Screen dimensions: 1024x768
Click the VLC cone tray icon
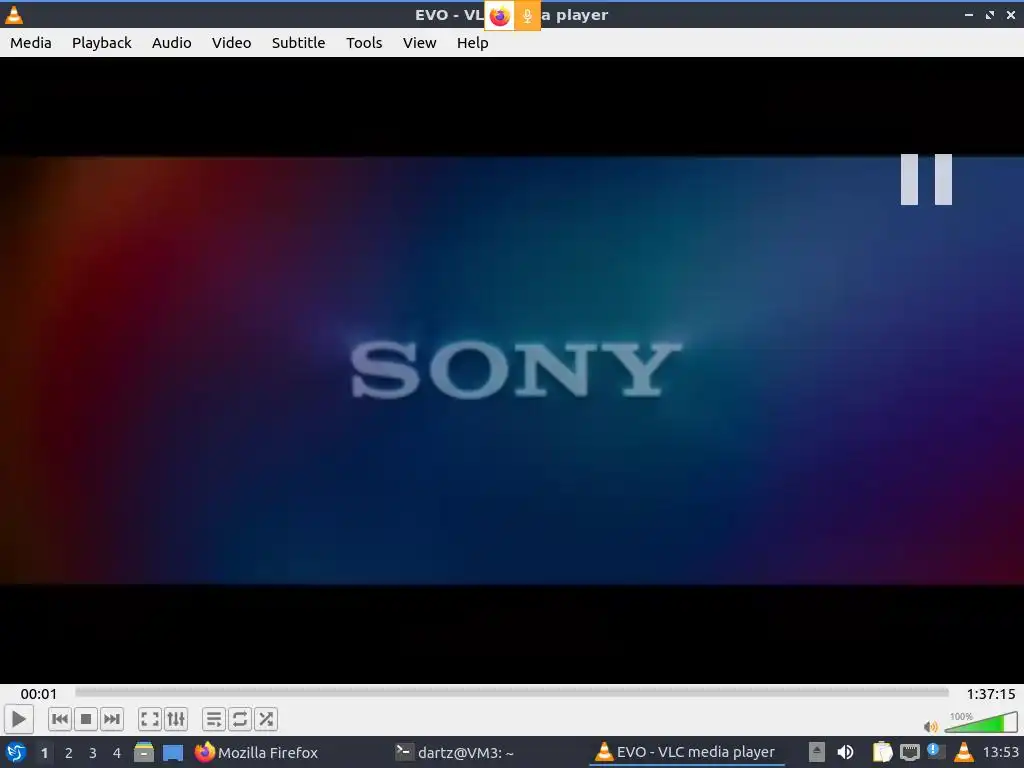click(964, 752)
